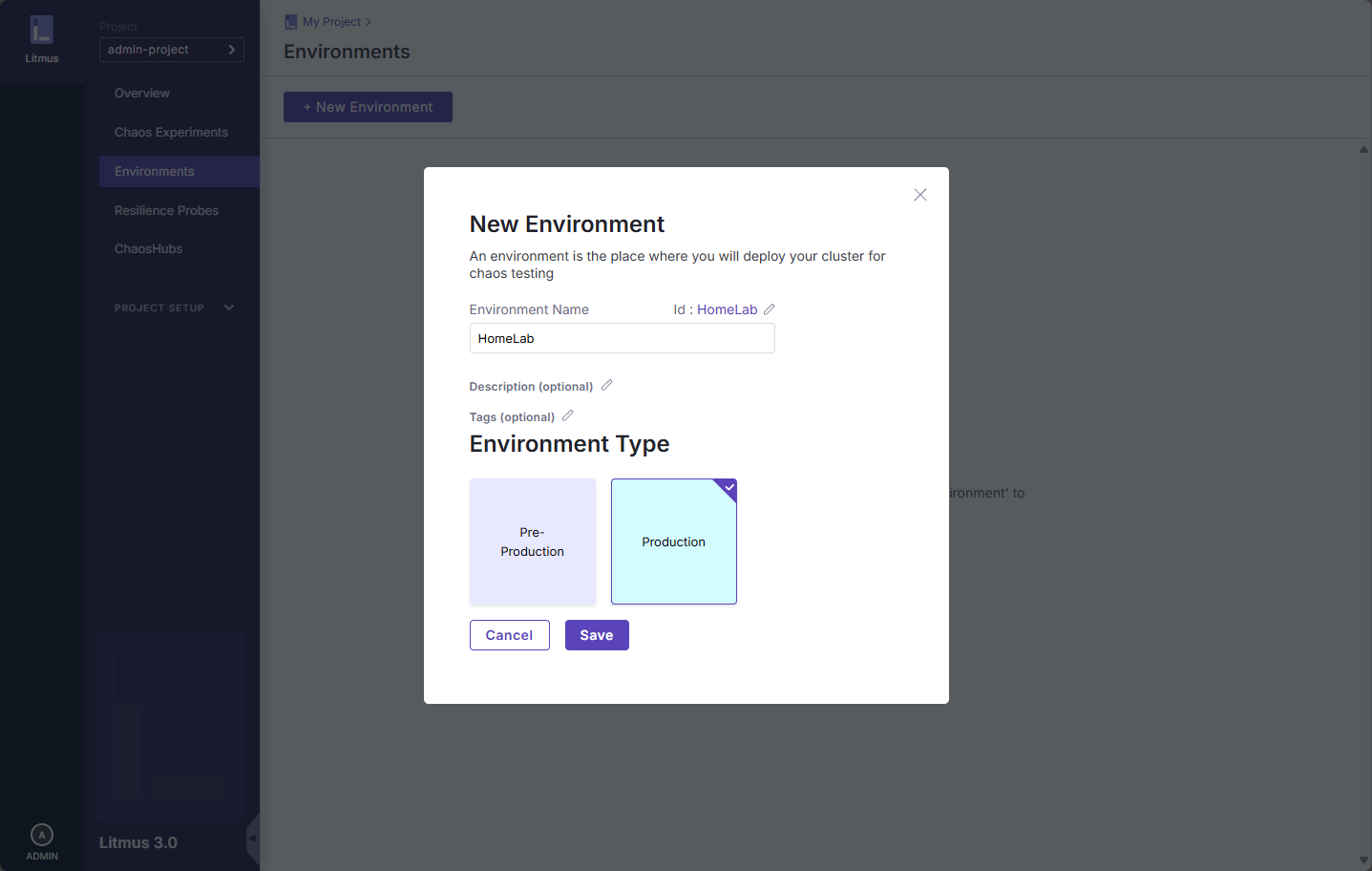Click the Tags edit pencil icon
1372x871 pixels.
(567, 415)
